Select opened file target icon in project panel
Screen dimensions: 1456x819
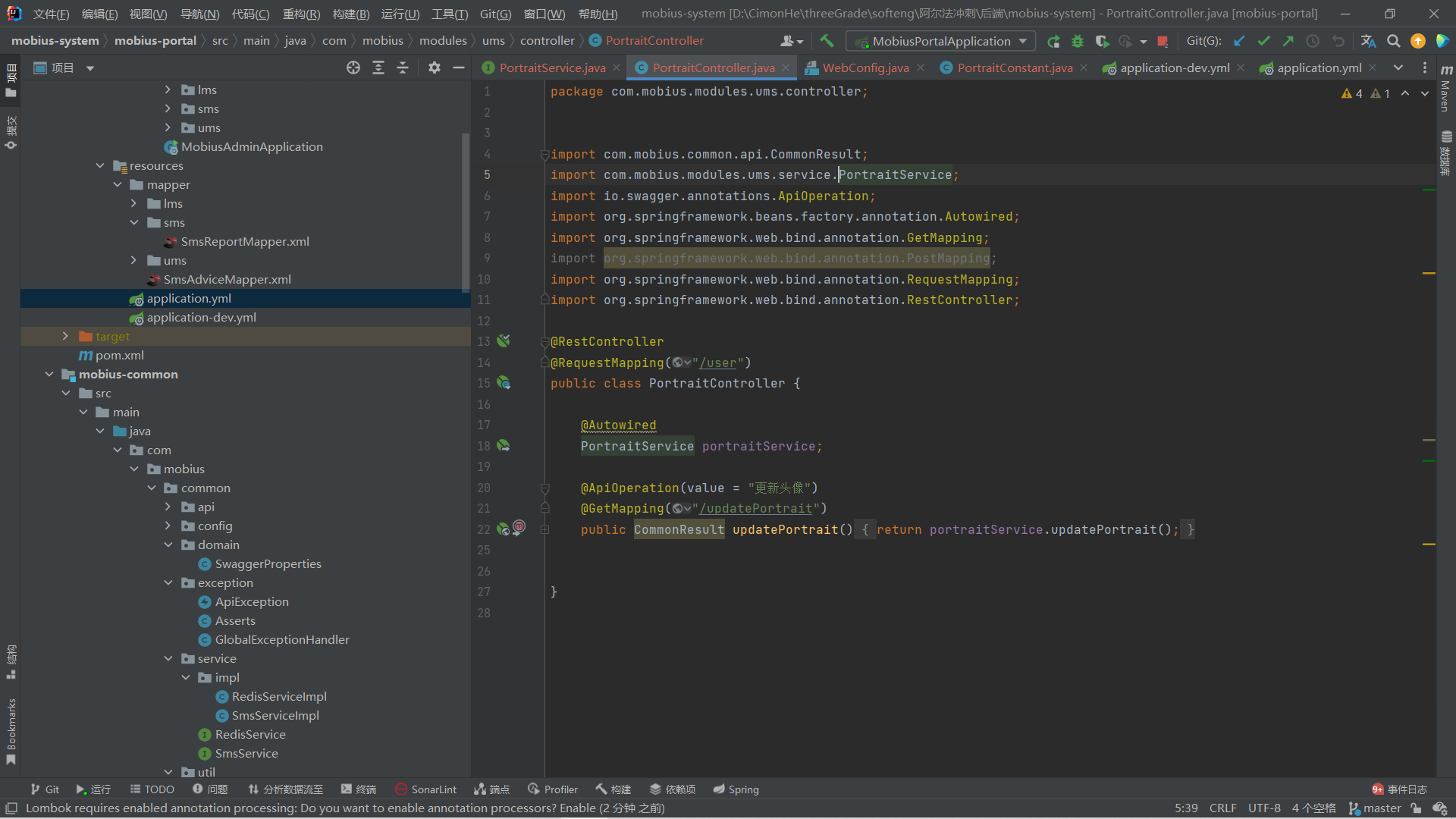tap(353, 67)
